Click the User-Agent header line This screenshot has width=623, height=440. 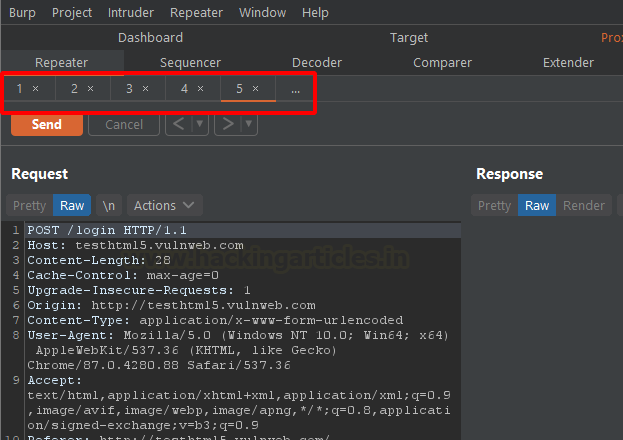[238, 335]
